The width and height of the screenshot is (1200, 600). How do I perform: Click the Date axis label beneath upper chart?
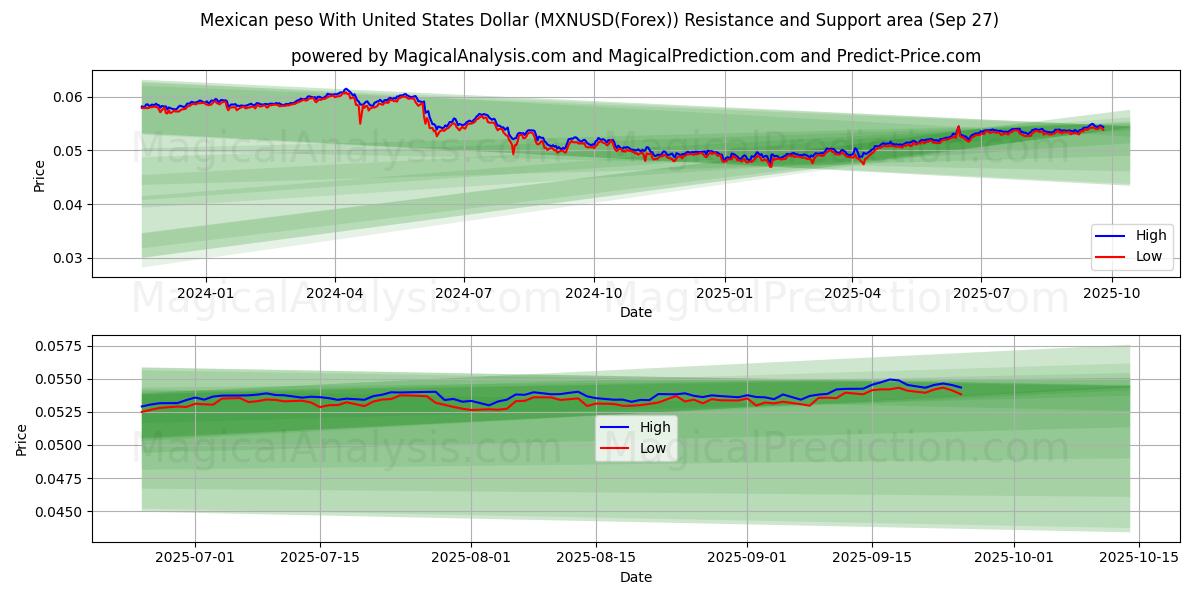(636, 312)
